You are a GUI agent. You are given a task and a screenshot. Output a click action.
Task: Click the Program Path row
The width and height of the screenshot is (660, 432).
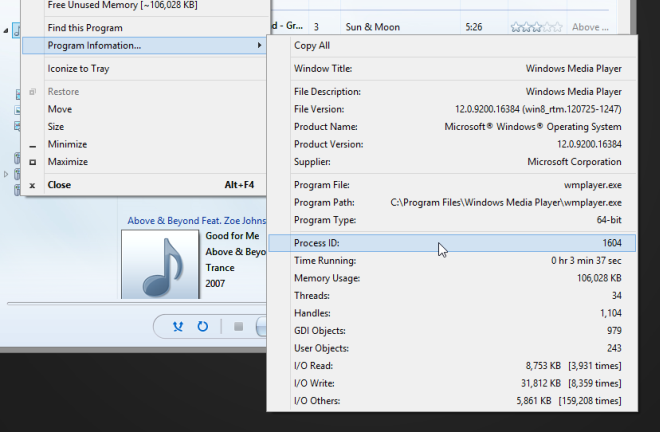(x=452, y=203)
